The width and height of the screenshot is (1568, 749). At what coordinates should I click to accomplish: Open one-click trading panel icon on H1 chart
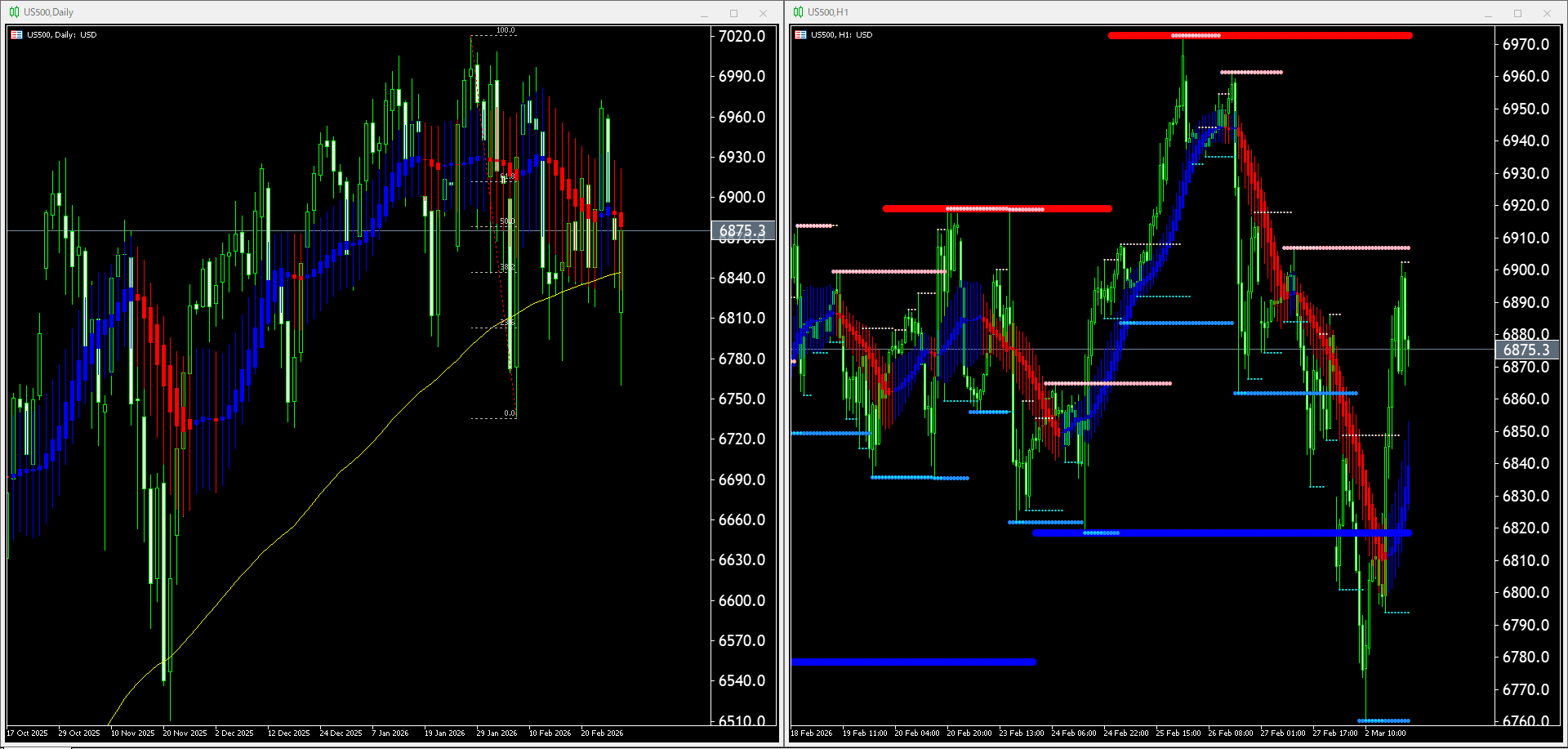coord(800,35)
